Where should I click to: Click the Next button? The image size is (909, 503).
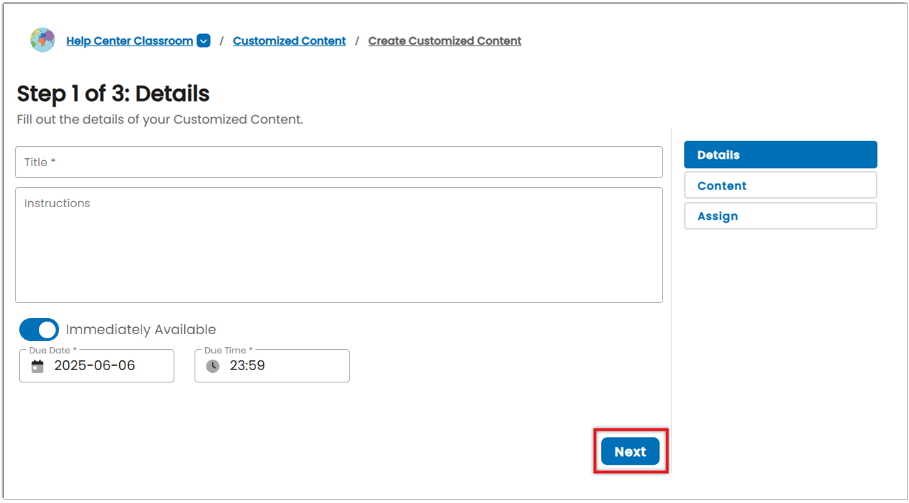point(630,451)
